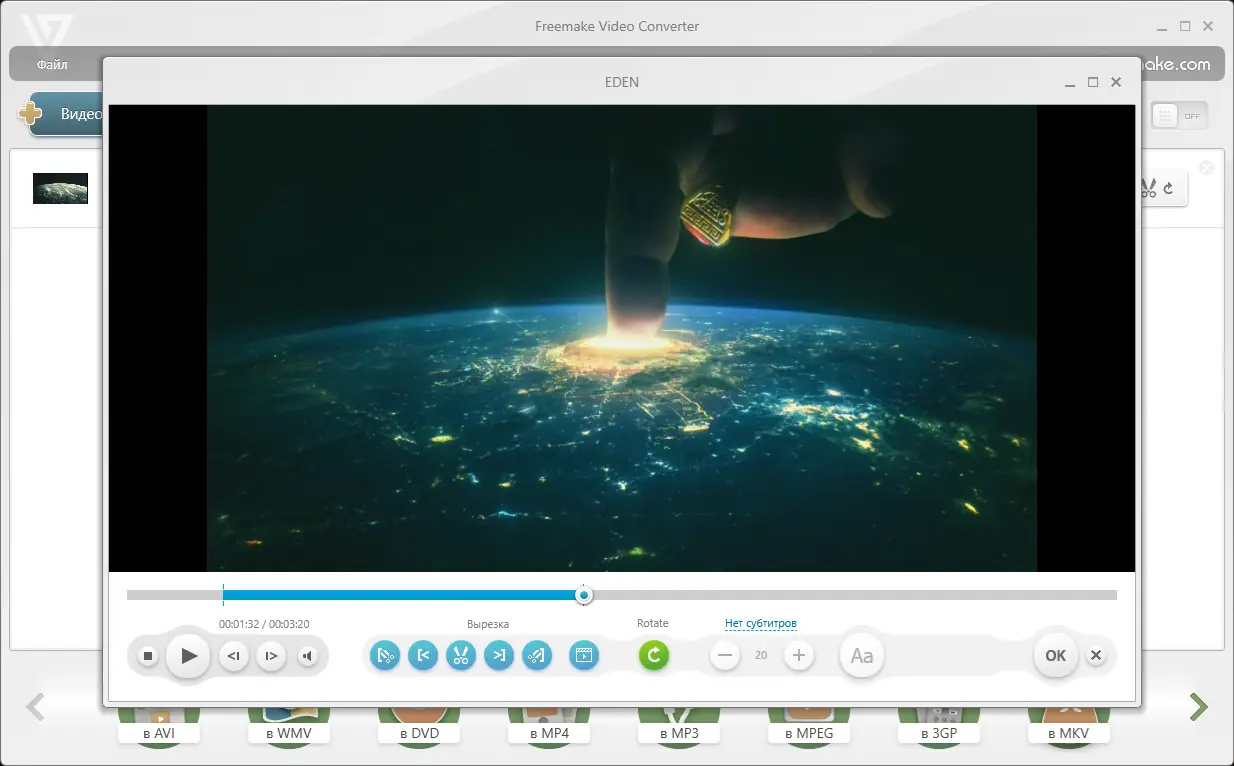Image resolution: width=1234 pixels, height=766 pixels.
Task: Open the Нет субтитров subtitle selector
Action: [760, 622]
